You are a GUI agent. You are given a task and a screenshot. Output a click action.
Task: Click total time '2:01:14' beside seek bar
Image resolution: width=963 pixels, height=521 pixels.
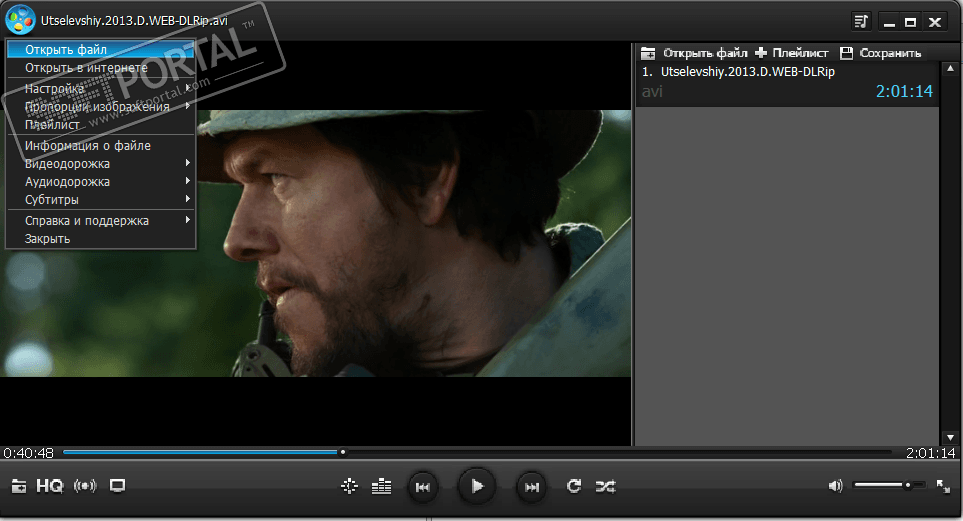click(930, 453)
